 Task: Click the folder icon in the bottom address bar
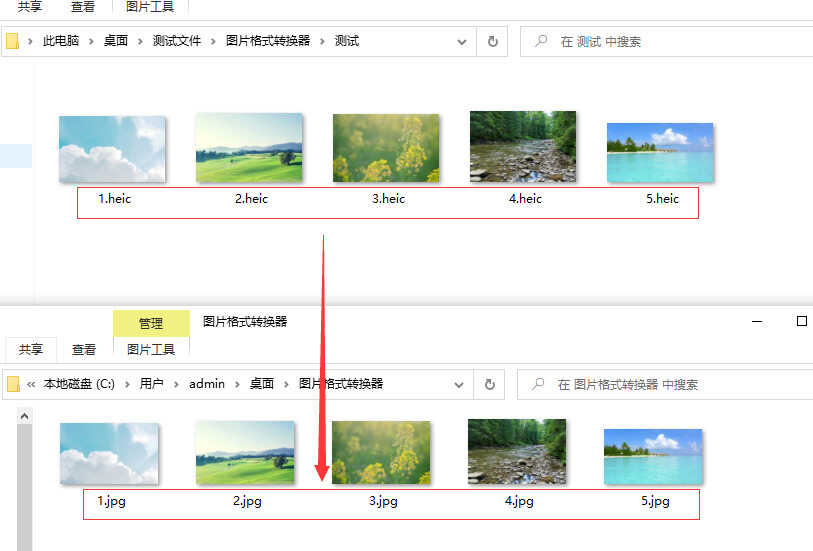14,384
